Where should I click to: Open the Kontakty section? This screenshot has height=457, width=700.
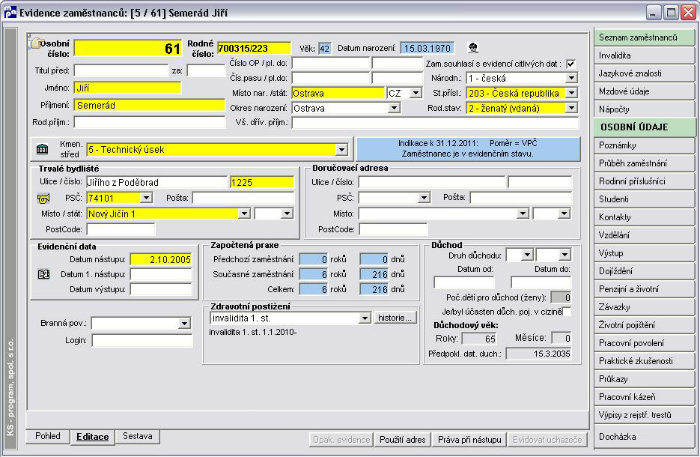pos(644,217)
